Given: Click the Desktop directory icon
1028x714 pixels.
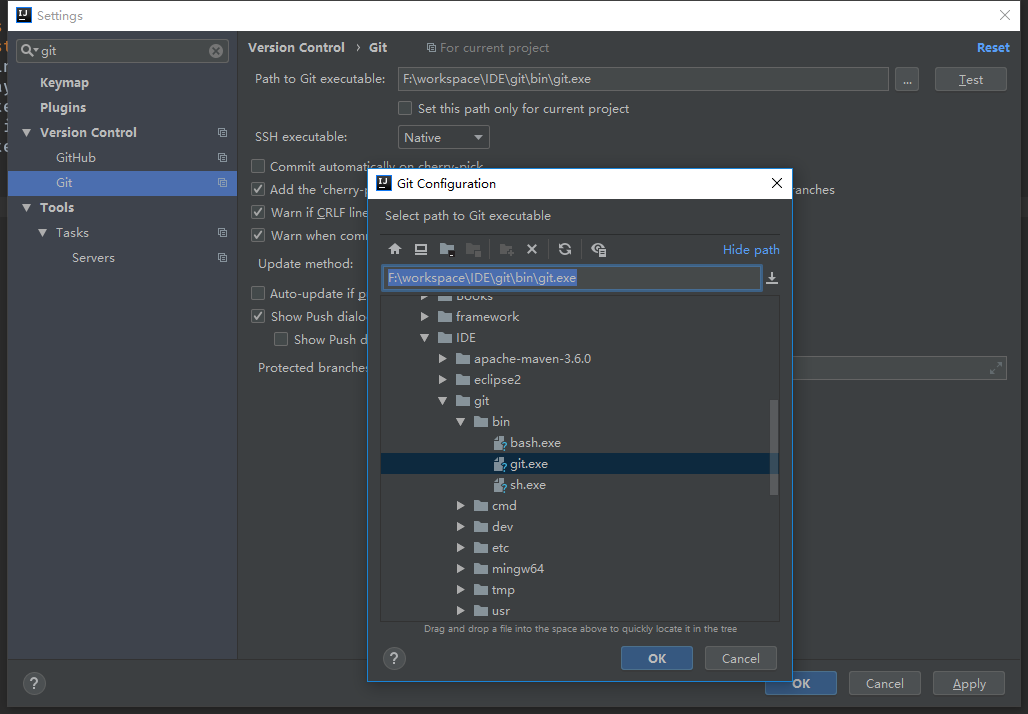Looking at the screenshot, I should coord(421,249).
